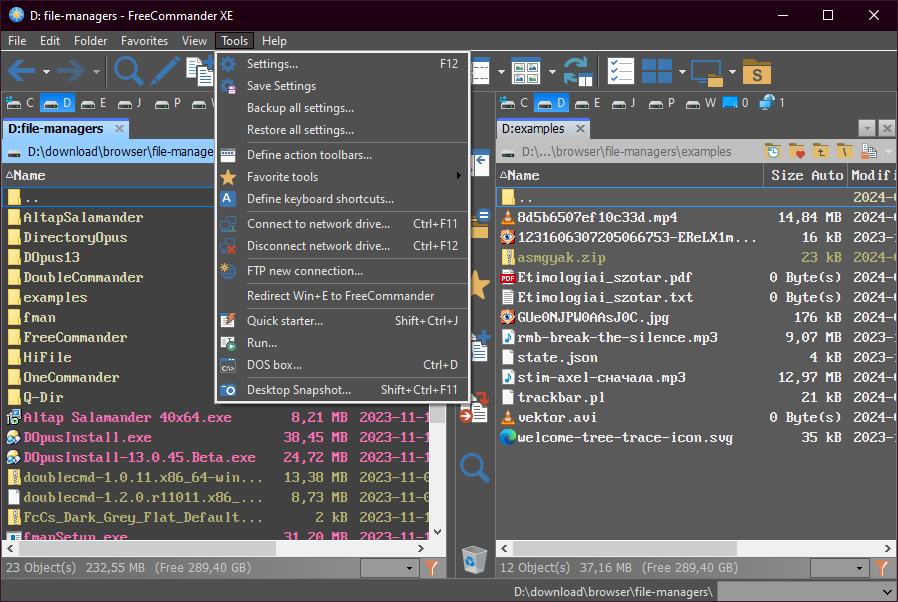Screen dimensions: 898x602
Task: Click the synchronize folders icon in toolbar
Action: point(577,71)
